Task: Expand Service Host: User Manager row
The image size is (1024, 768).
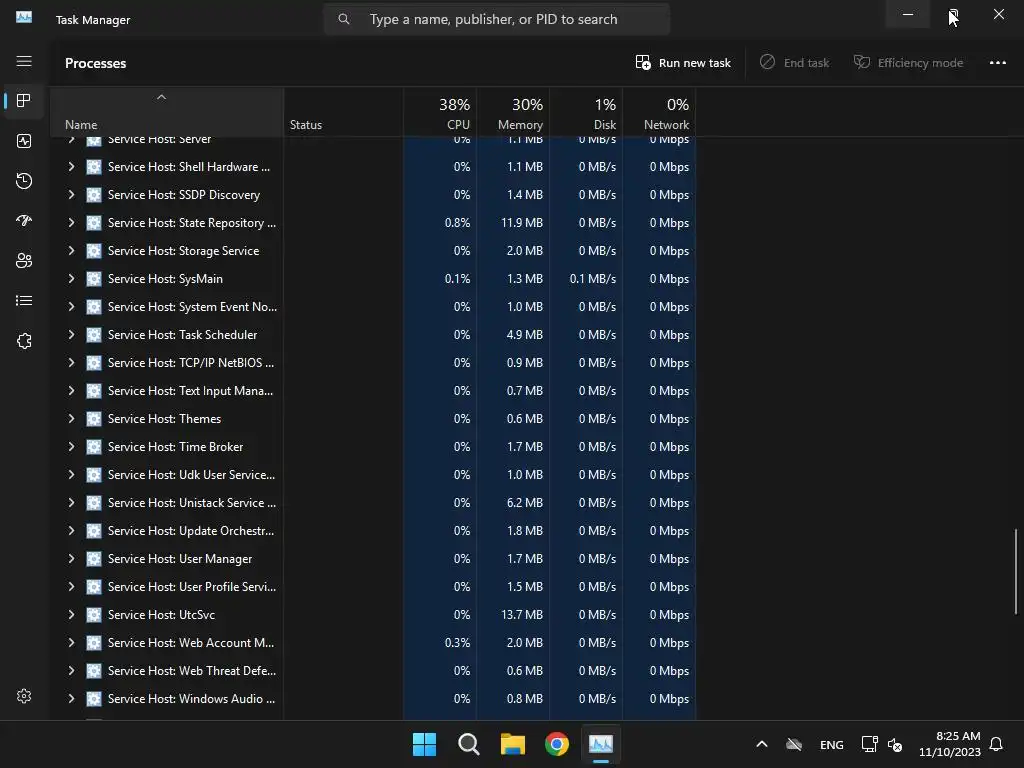Action: pyautogui.click(x=71, y=559)
